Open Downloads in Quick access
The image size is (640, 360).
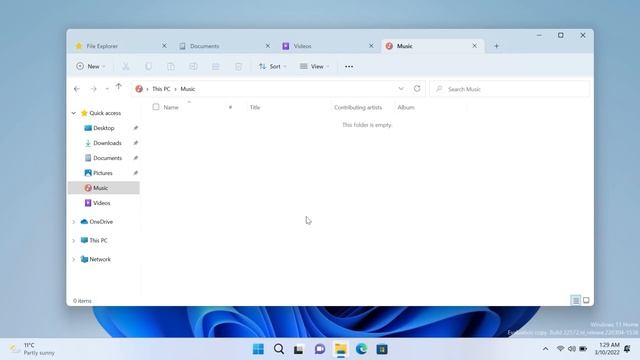pos(104,143)
